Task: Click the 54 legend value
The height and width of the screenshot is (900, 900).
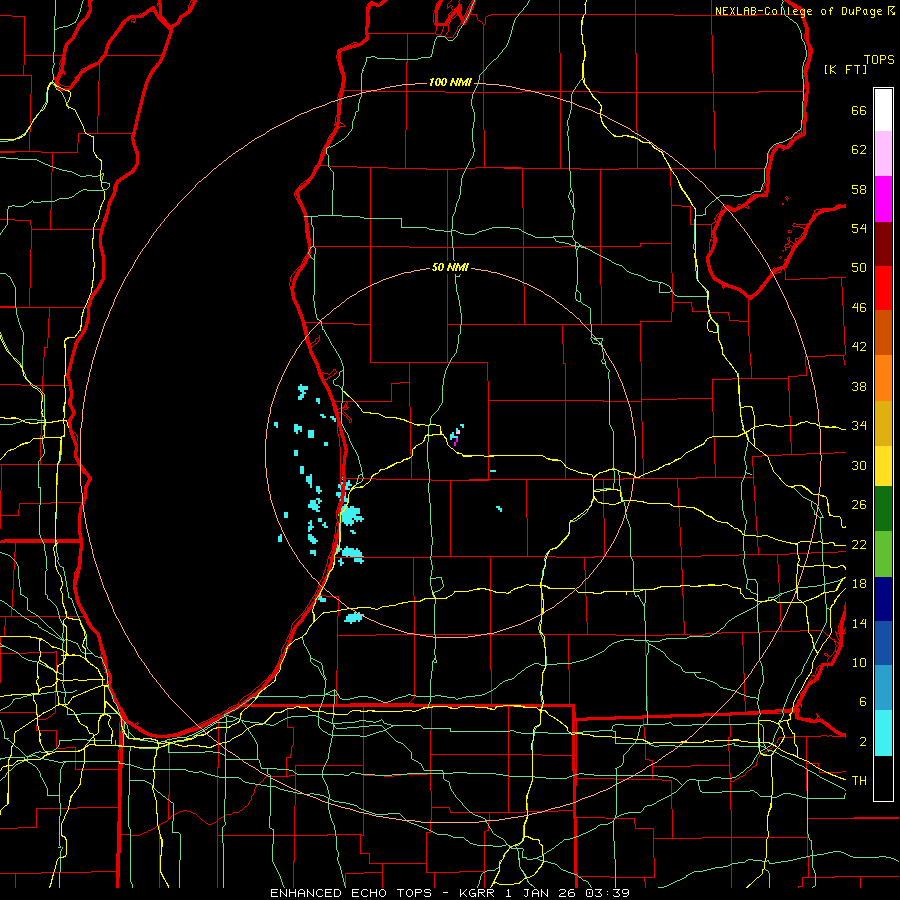Action: coord(859,228)
